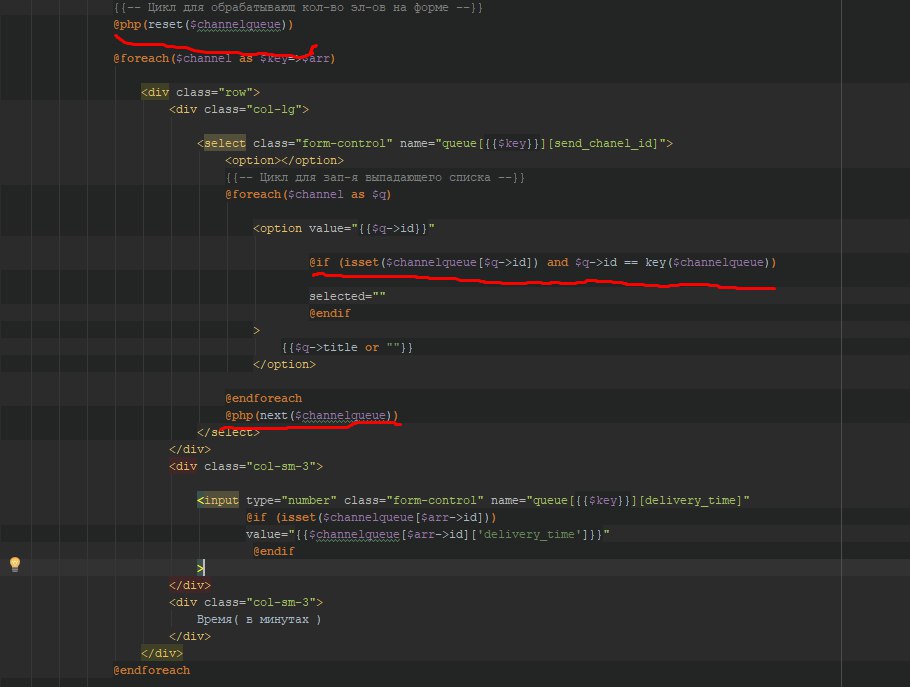This screenshot has height=687, width=910.
Task: Click '@if (isset($channelqueue[$arr->id]))' line
Action: 371,517
